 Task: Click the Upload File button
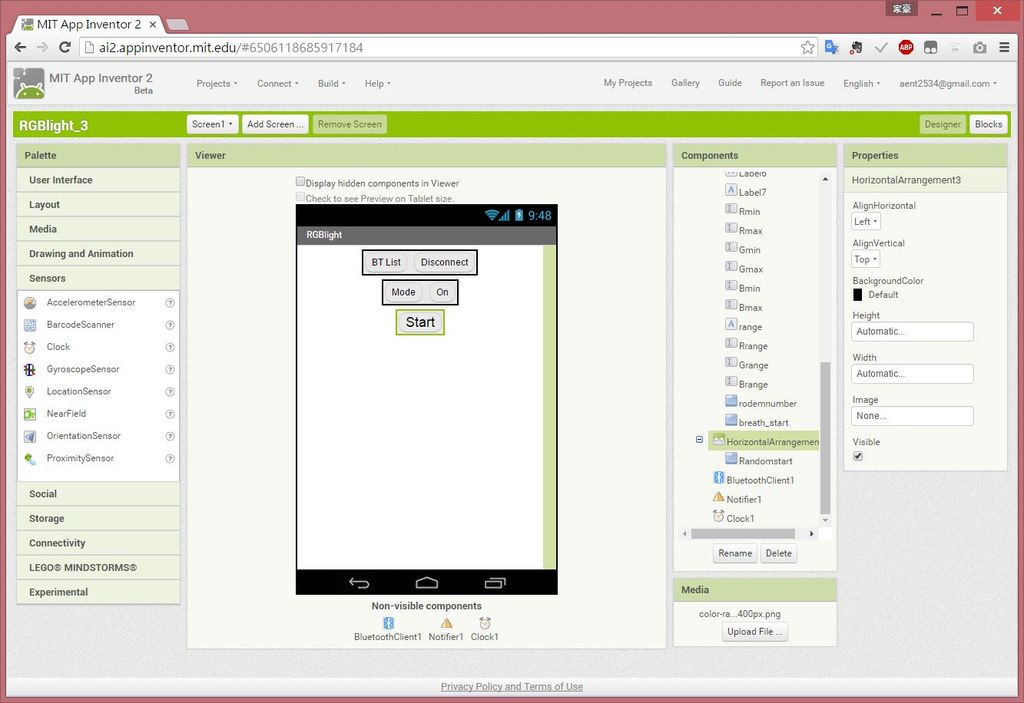pyautogui.click(x=755, y=632)
